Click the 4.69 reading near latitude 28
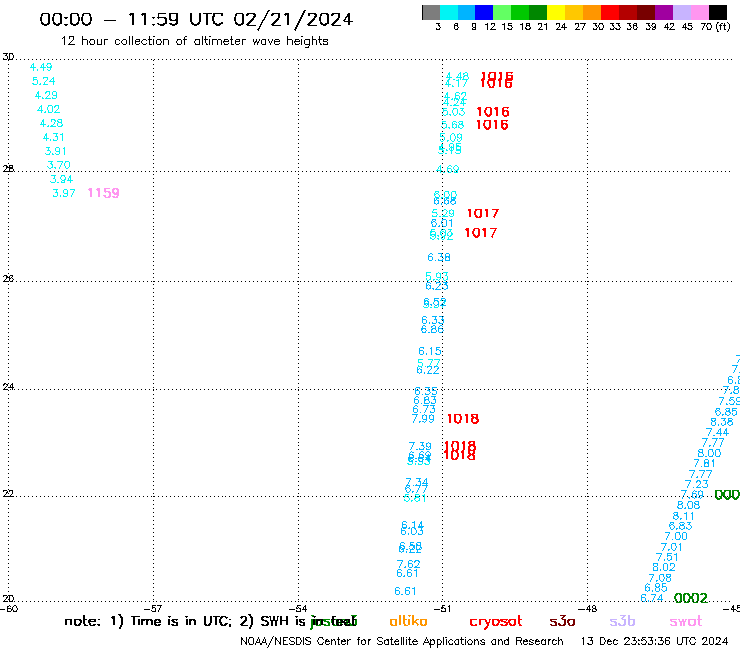Screen dimensions: 740x650 click(447, 169)
